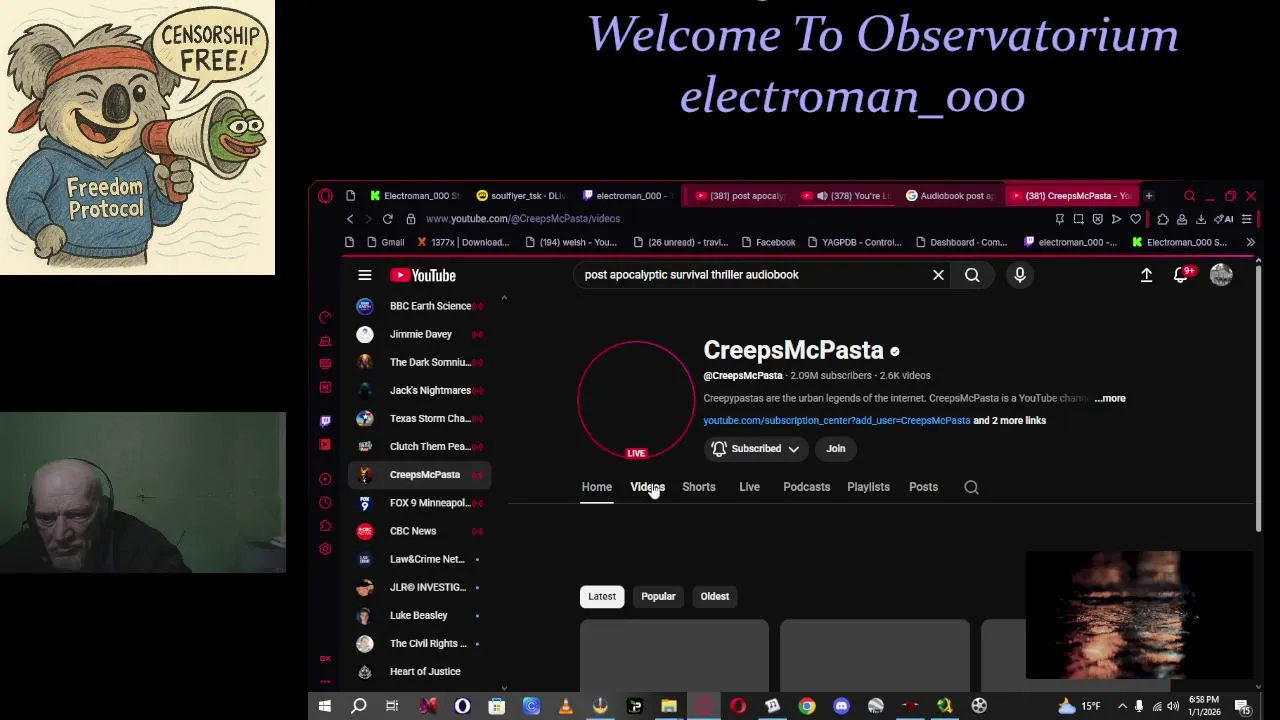Open the 'and 2 more links' text
1280x720 pixels.
[1010, 421]
